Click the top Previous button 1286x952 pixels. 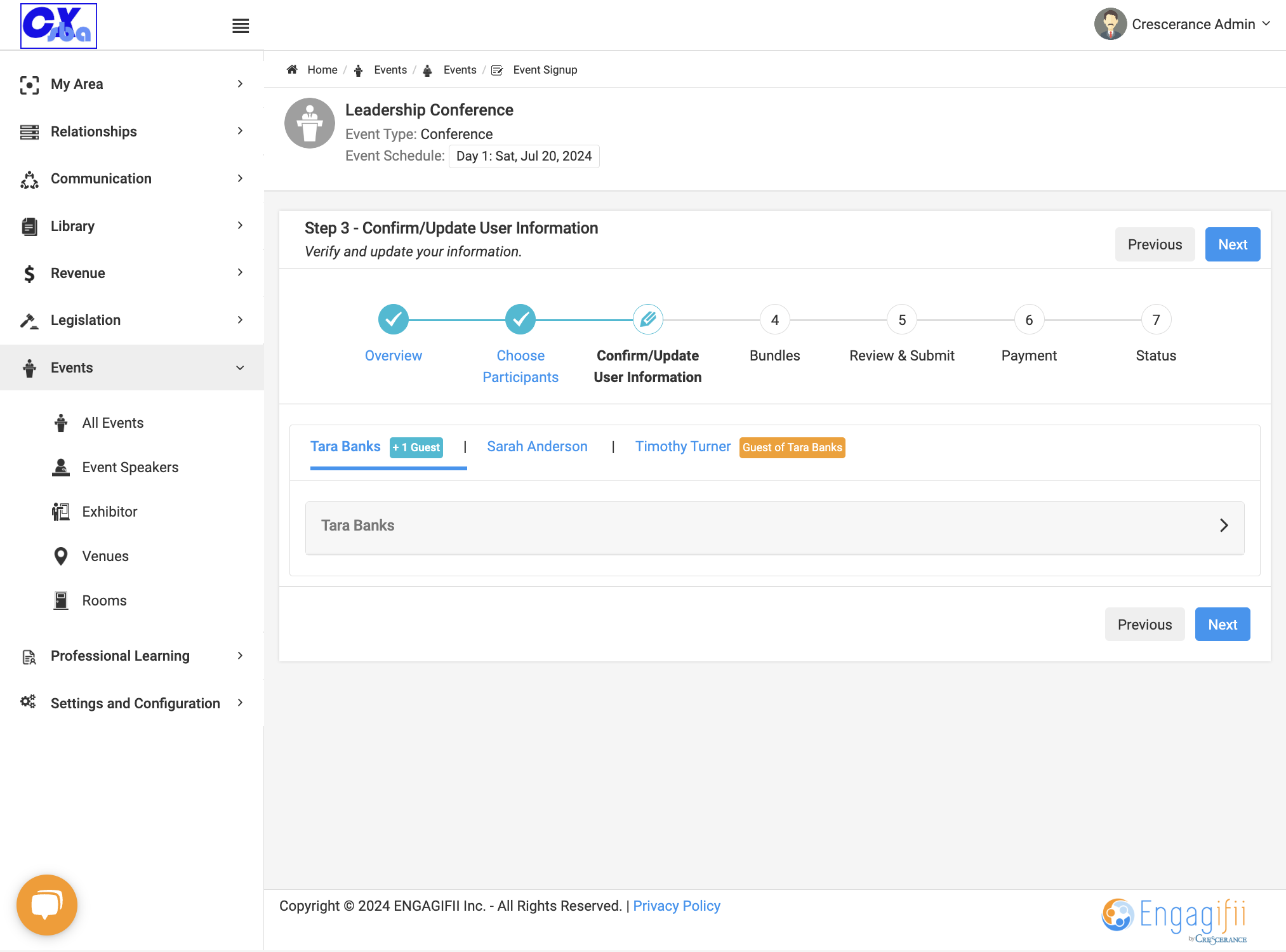click(1155, 244)
